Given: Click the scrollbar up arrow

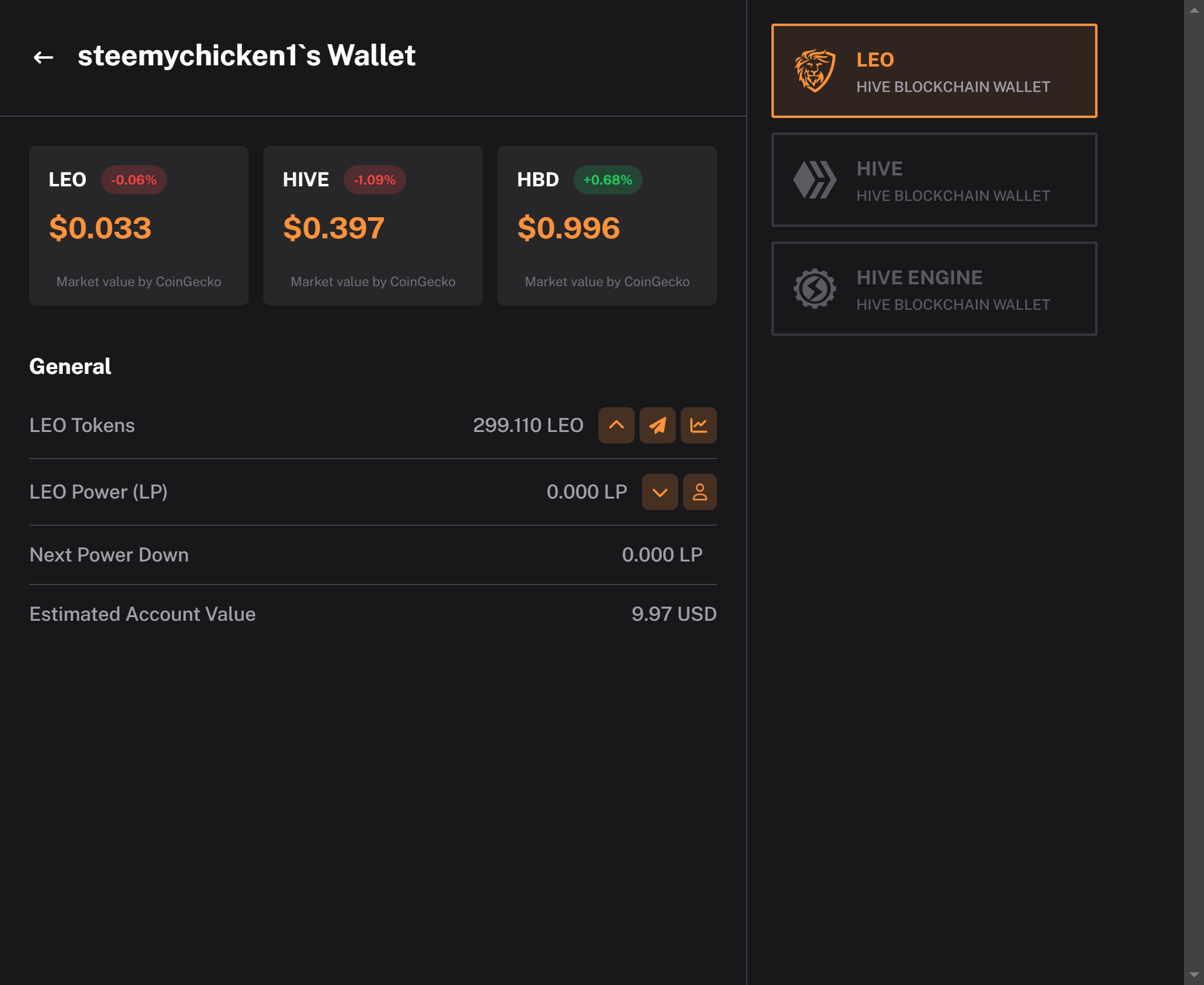Looking at the screenshot, I should click(x=1194, y=10).
